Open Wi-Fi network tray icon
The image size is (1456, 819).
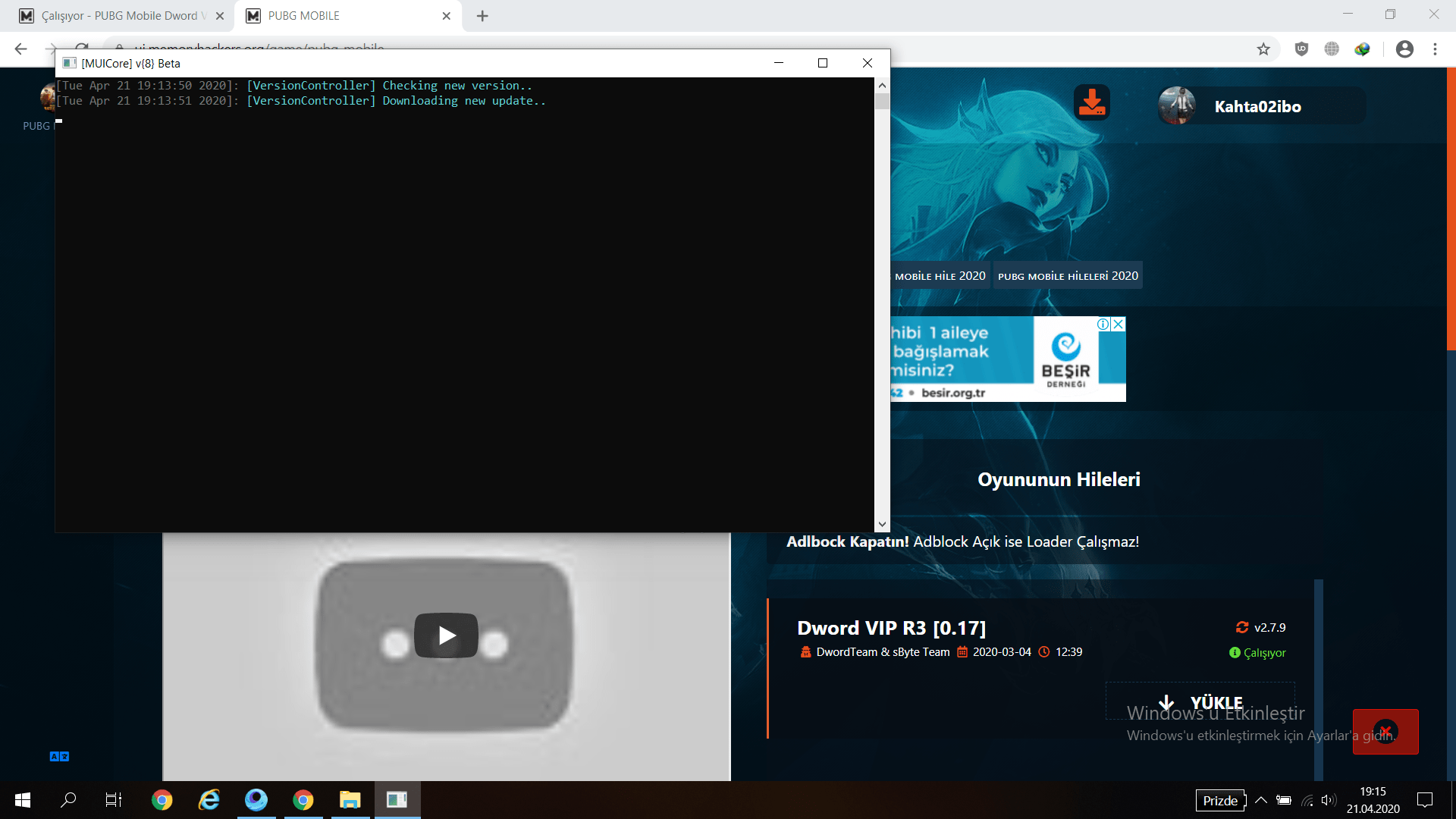(1307, 800)
